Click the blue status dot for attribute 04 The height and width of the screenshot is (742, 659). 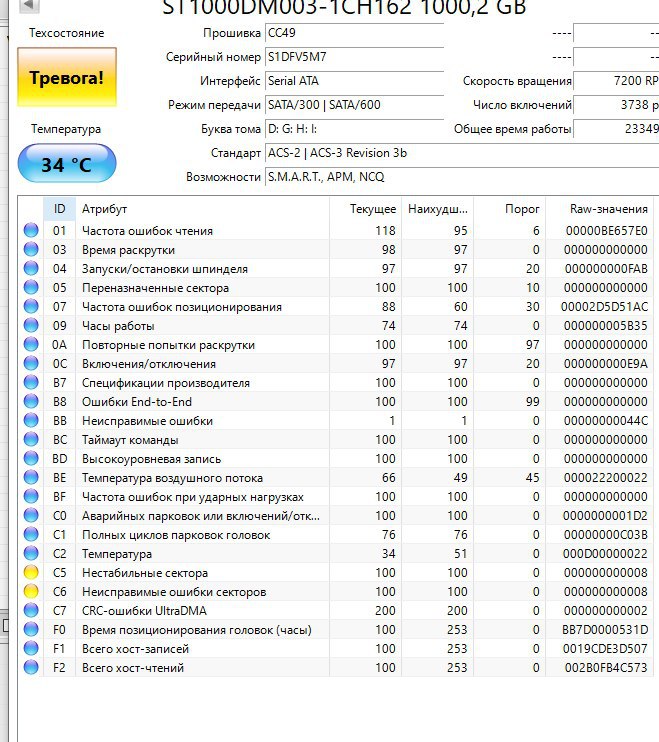click(x=31, y=268)
